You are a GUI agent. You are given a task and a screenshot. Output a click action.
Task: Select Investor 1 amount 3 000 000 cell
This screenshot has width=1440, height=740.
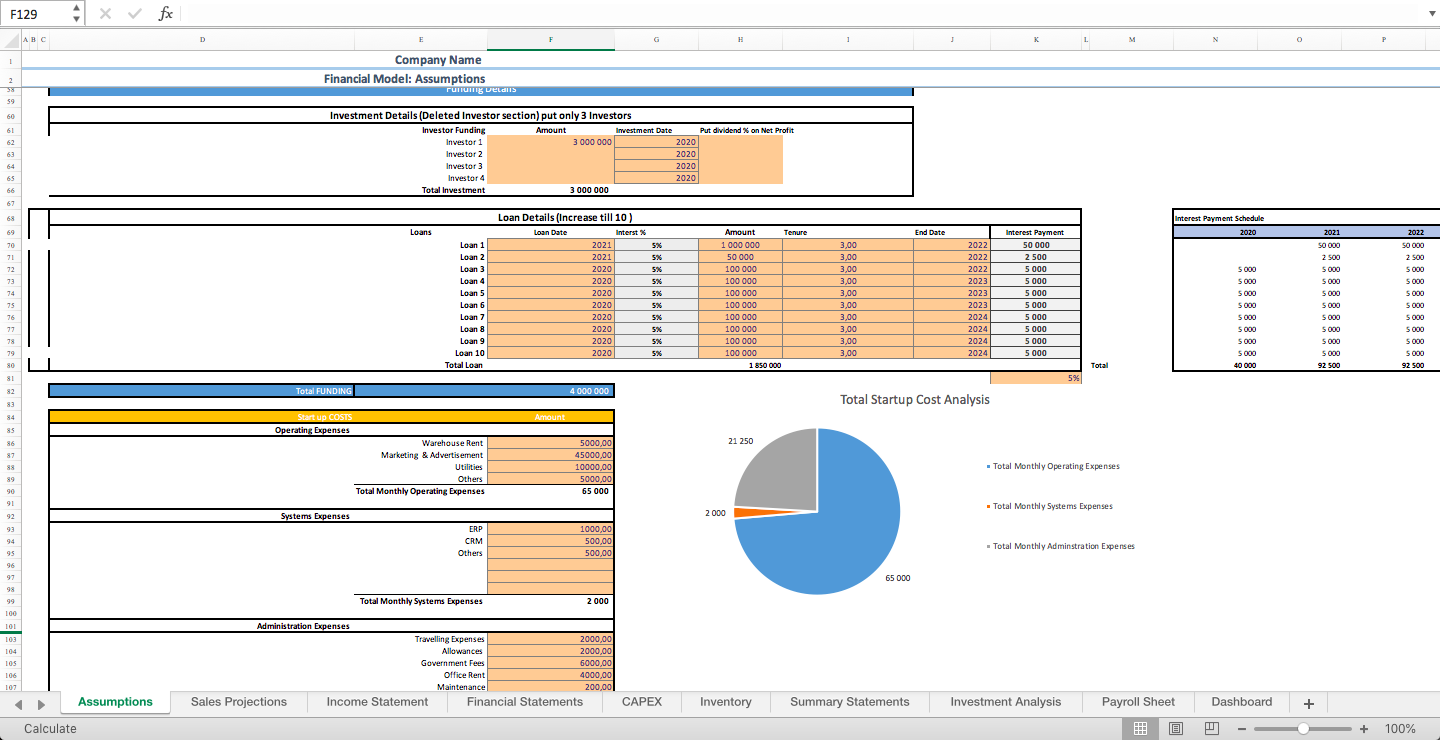pyautogui.click(x=551, y=142)
